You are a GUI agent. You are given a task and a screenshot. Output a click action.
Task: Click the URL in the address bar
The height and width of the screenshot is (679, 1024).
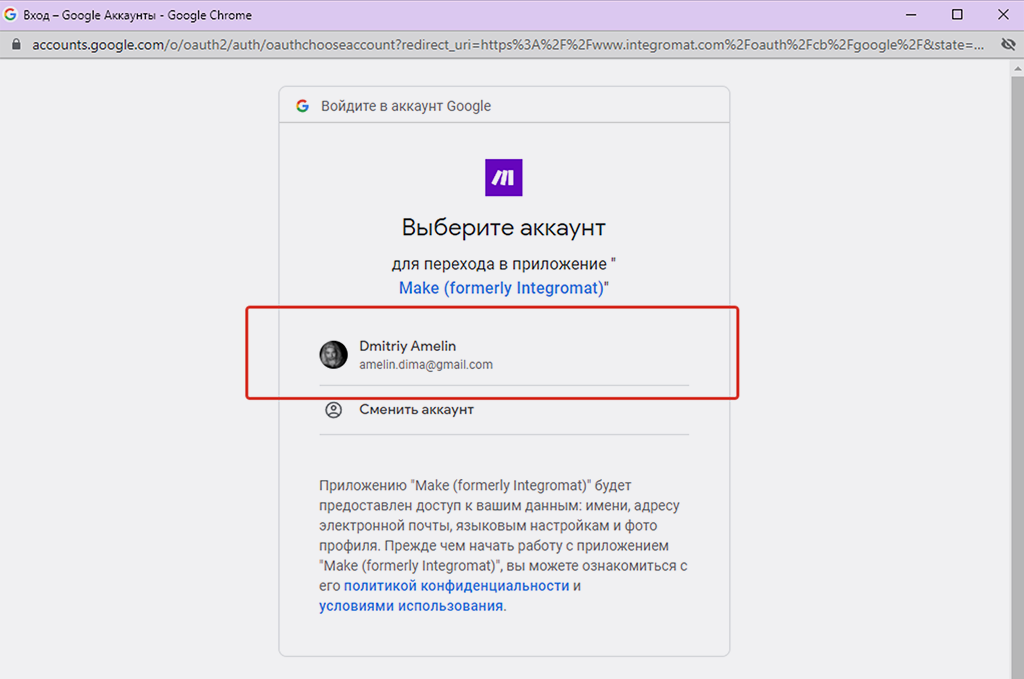point(507,44)
